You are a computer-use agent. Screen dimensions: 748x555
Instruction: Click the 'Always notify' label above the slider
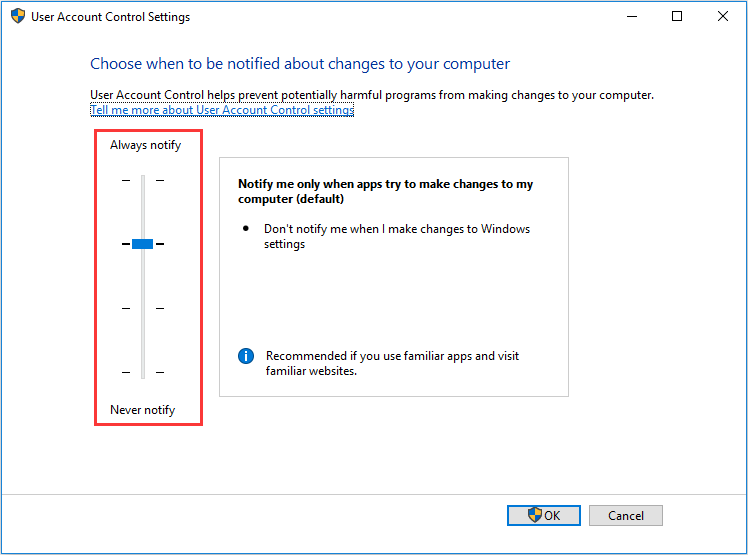click(145, 145)
